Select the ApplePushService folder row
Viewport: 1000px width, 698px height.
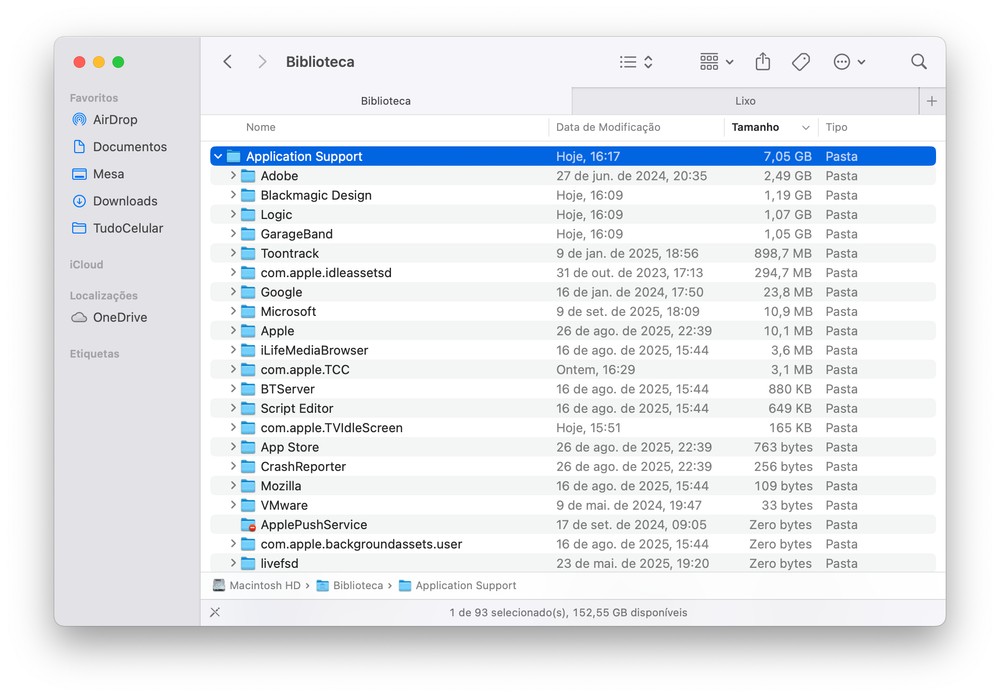coord(313,525)
